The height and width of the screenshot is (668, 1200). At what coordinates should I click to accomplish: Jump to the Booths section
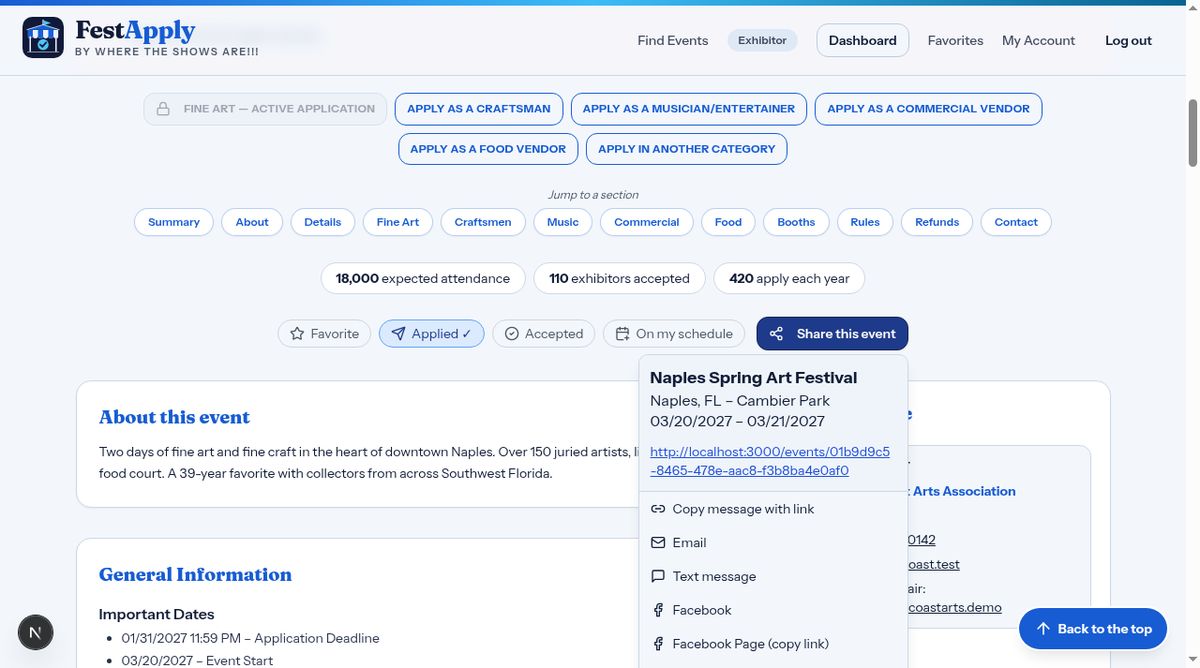[x=796, y=222]
